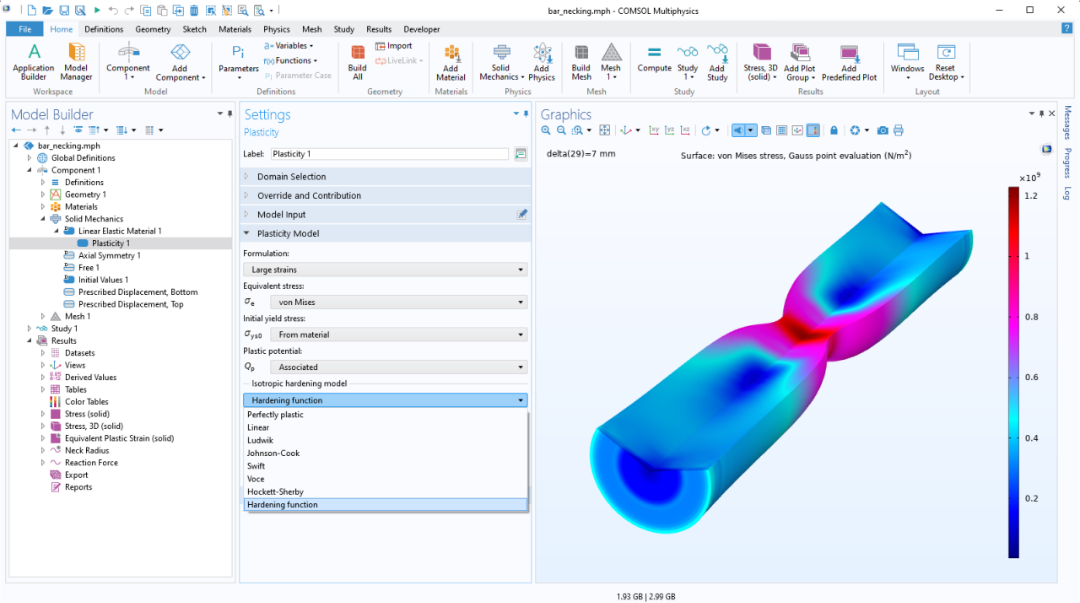The height and width of the screenshot is (603, 1080).
Task: Select the Reaction Force results node
Action: click(91, 463)
